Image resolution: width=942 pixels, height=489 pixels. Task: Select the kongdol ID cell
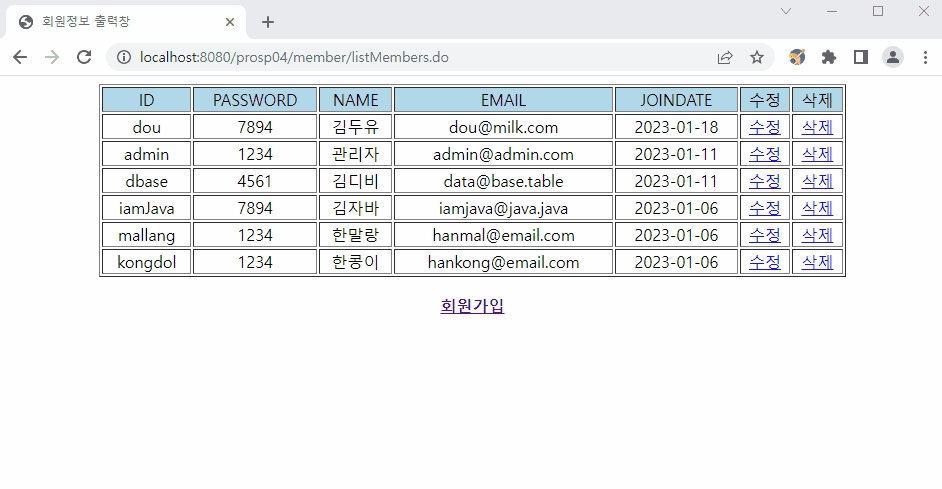point(147,262)
